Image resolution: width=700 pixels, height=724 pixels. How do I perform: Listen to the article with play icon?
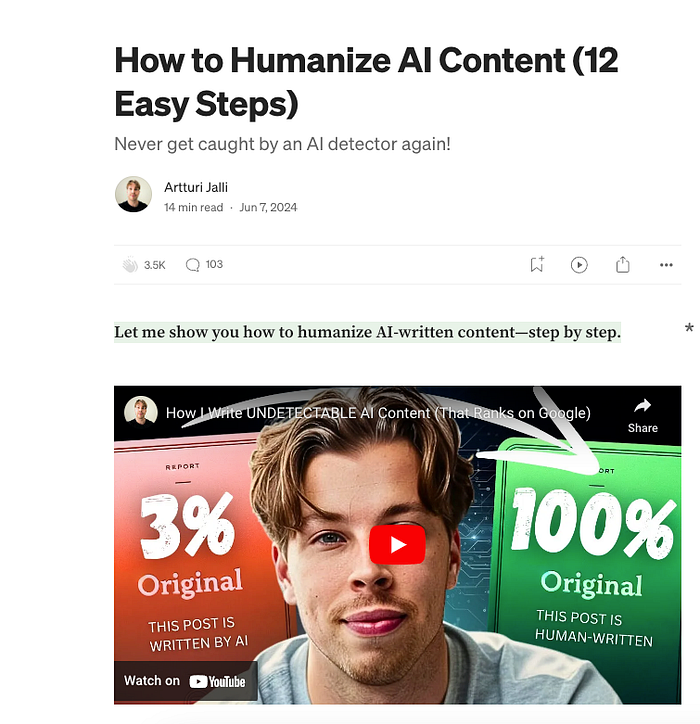[x=579, y=265]
